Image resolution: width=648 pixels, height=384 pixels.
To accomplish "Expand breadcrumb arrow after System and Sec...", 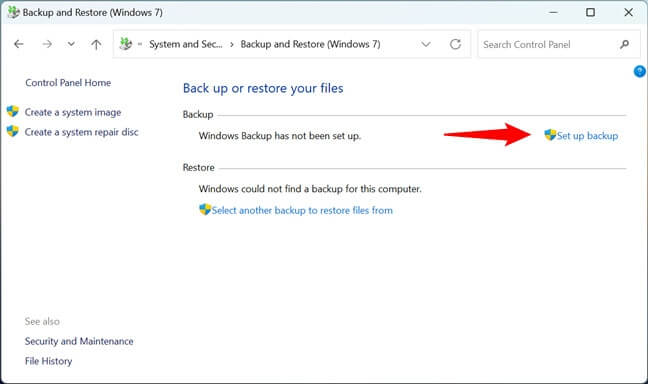I will [x=232, y=44].
